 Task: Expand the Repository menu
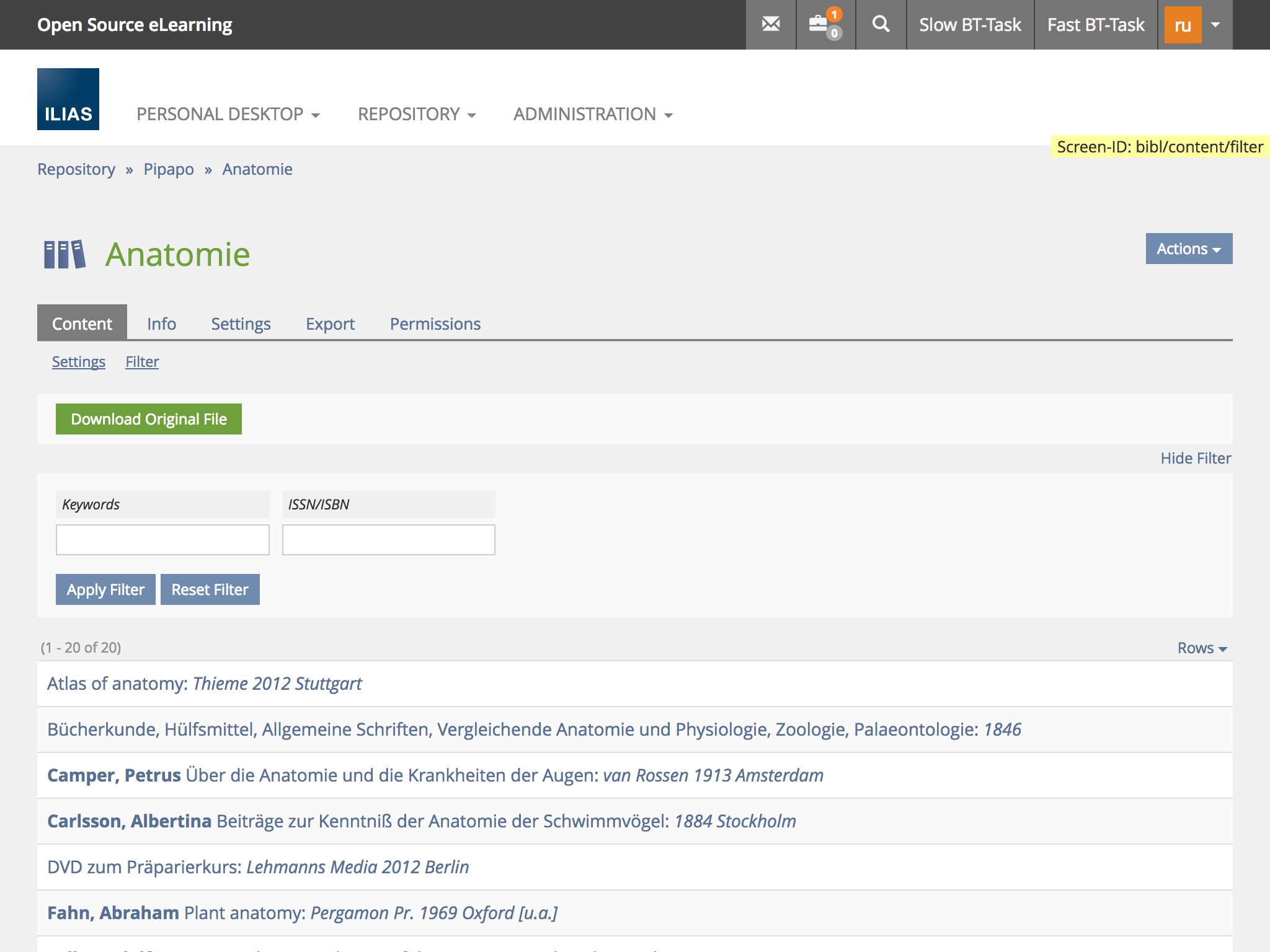(x=417, y=114)
